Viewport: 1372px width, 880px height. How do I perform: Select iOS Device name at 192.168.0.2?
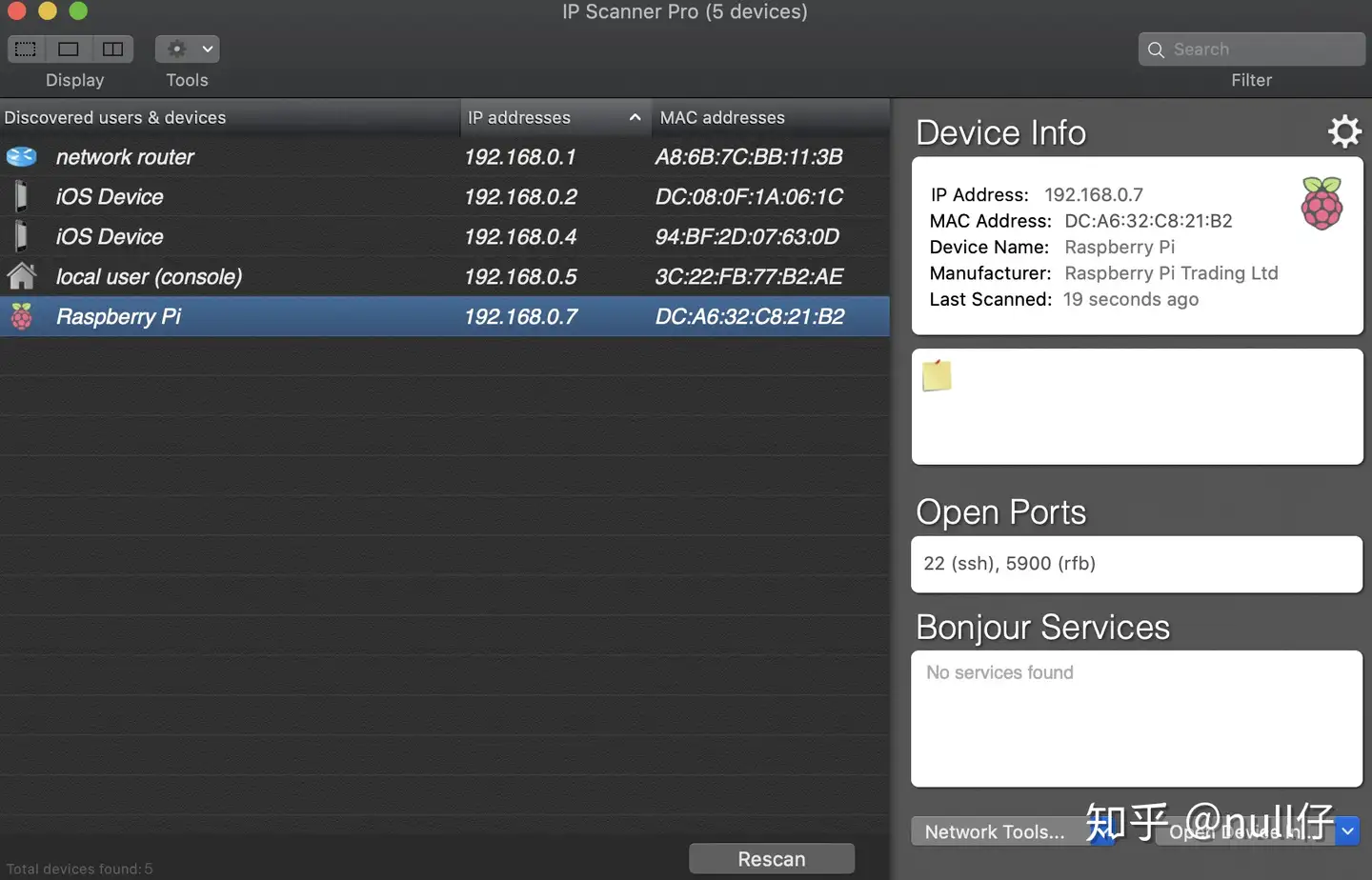[x=110, y=196]
